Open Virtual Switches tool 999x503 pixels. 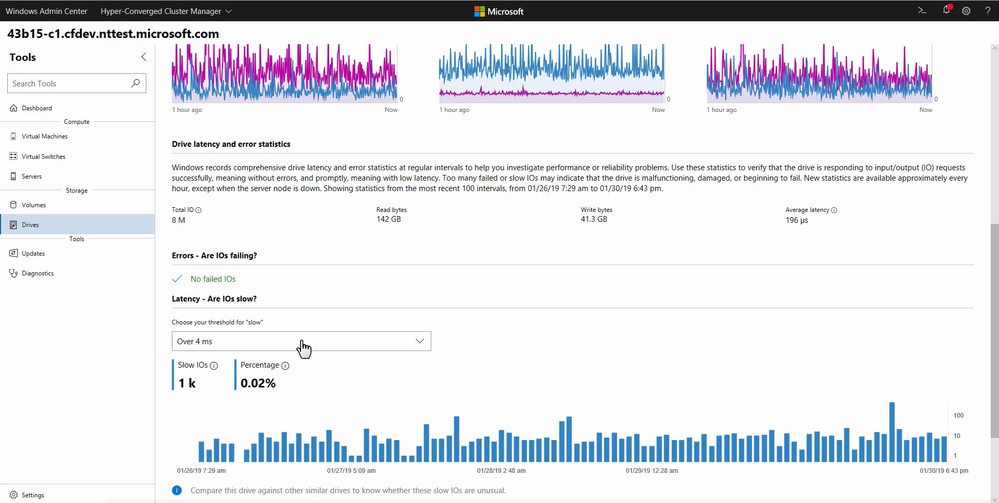(77, 156)
